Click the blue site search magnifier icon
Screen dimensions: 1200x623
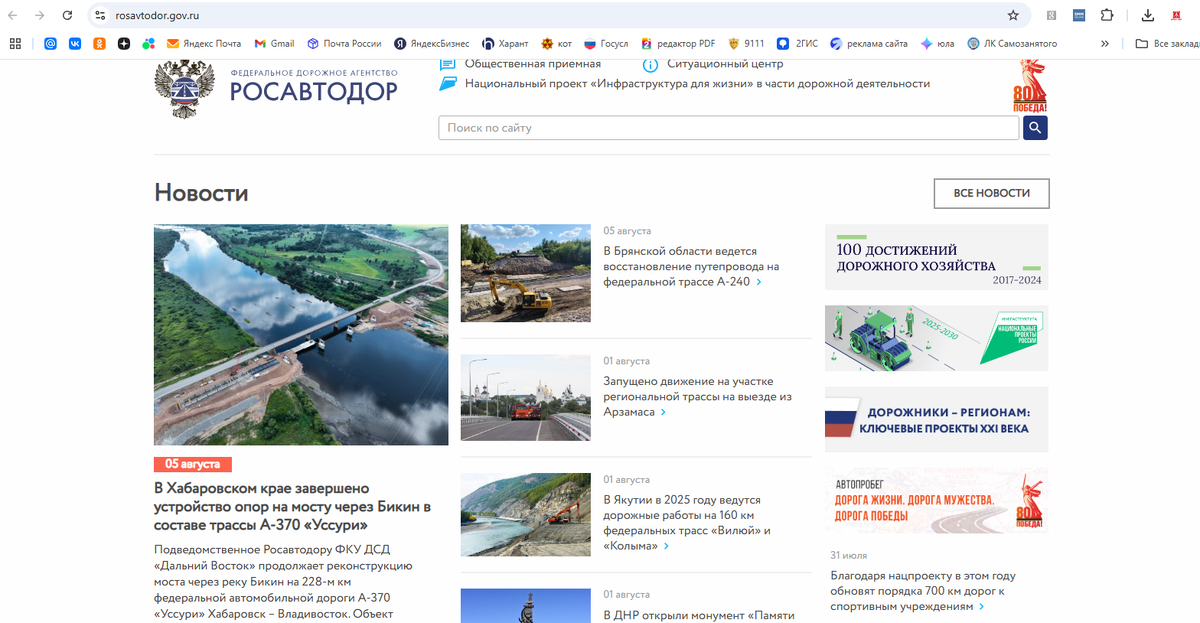click(x=1034, y=127)
